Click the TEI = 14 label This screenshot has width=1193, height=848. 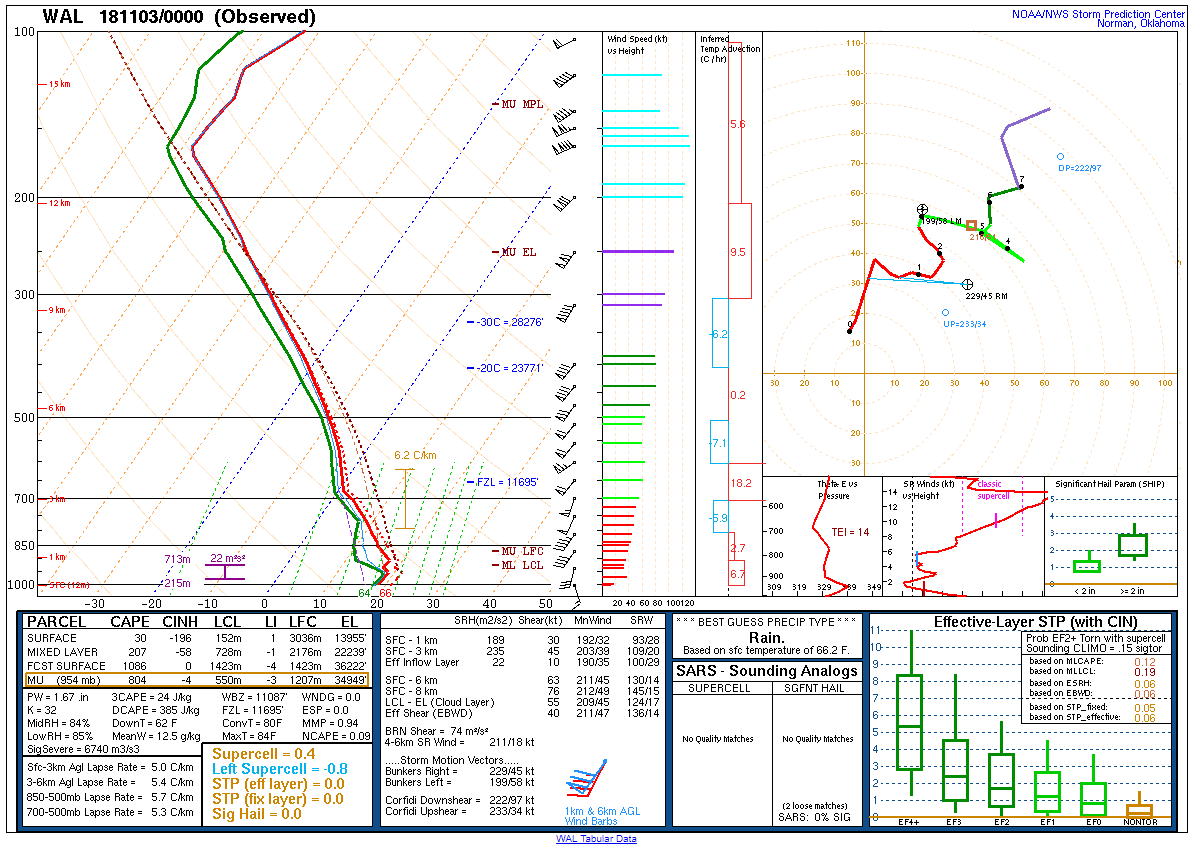850,532
